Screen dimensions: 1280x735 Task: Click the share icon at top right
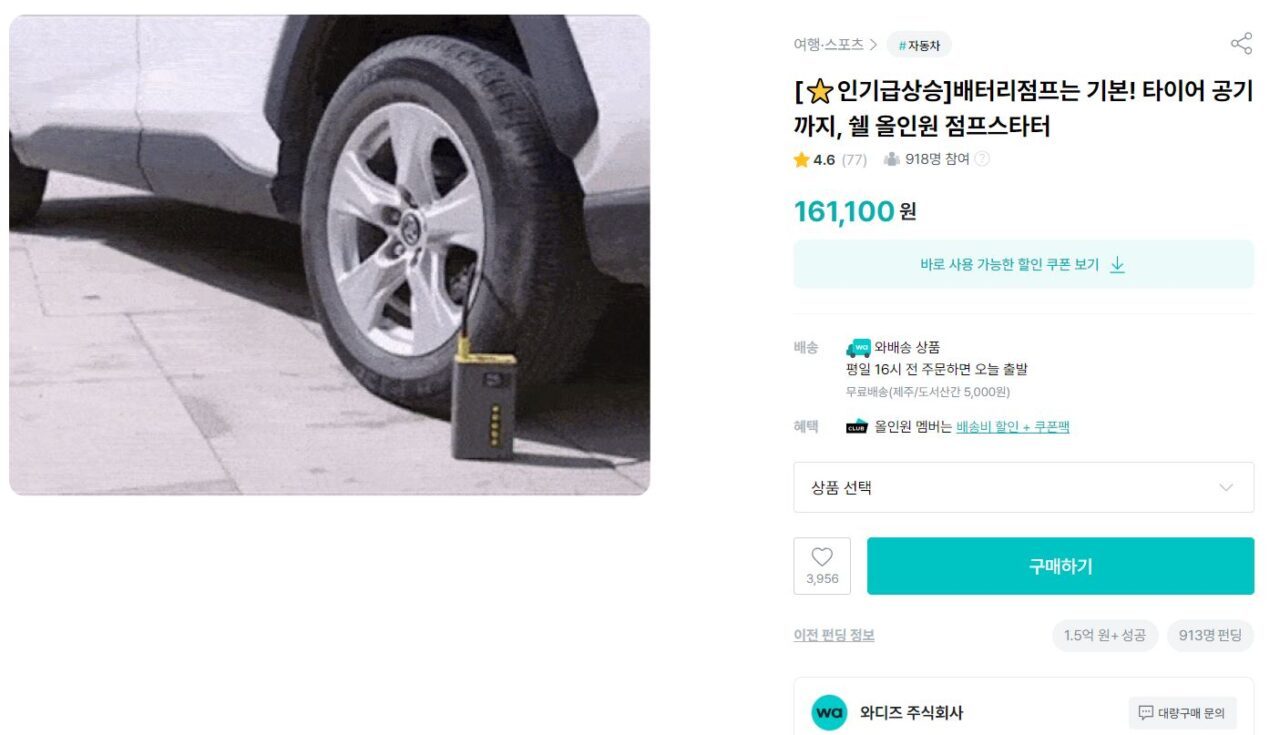click(1241, 44)
